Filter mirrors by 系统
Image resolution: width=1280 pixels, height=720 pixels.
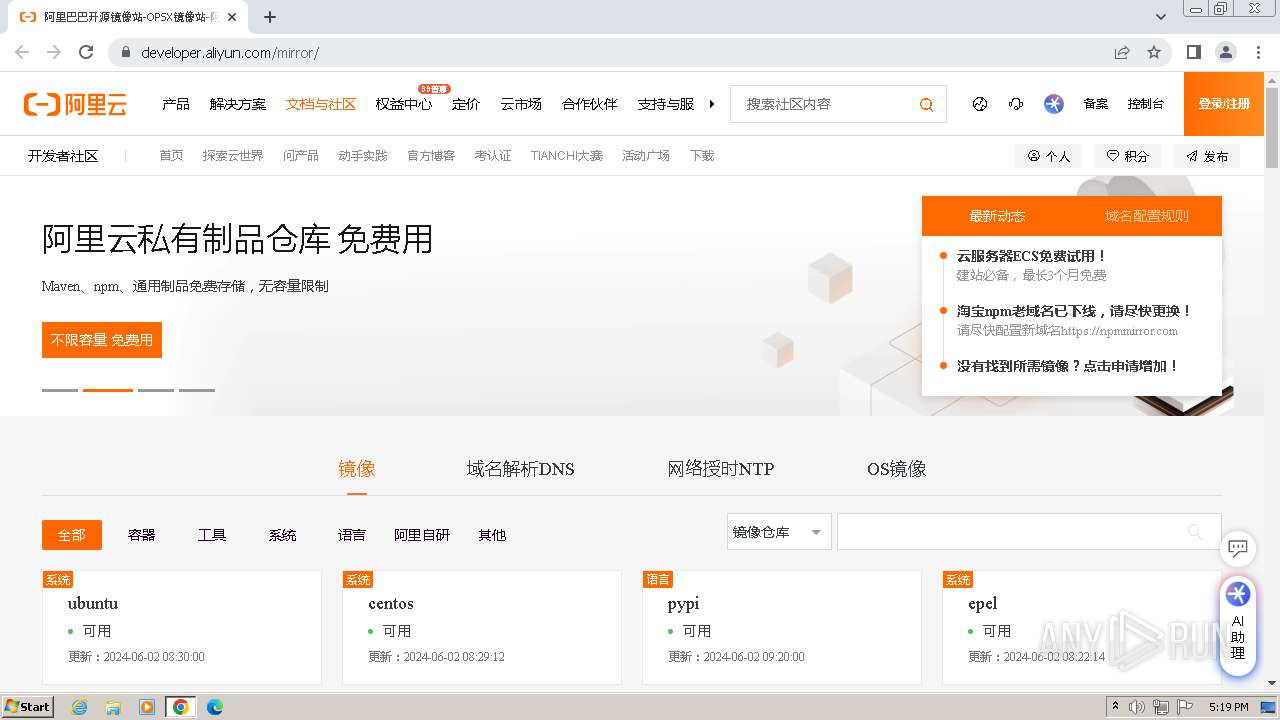(x=282, y=535)
